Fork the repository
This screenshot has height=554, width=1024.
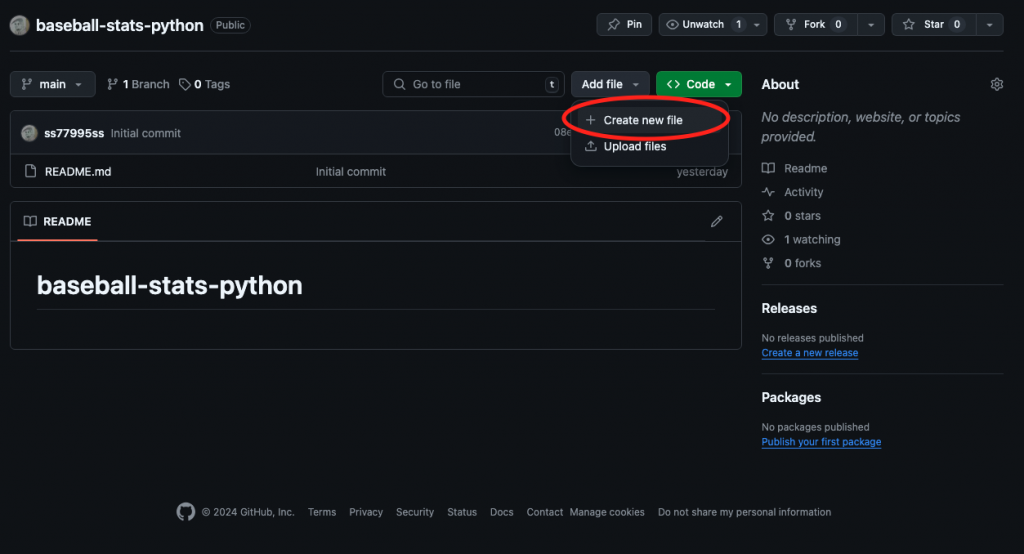tap(816, 24)
